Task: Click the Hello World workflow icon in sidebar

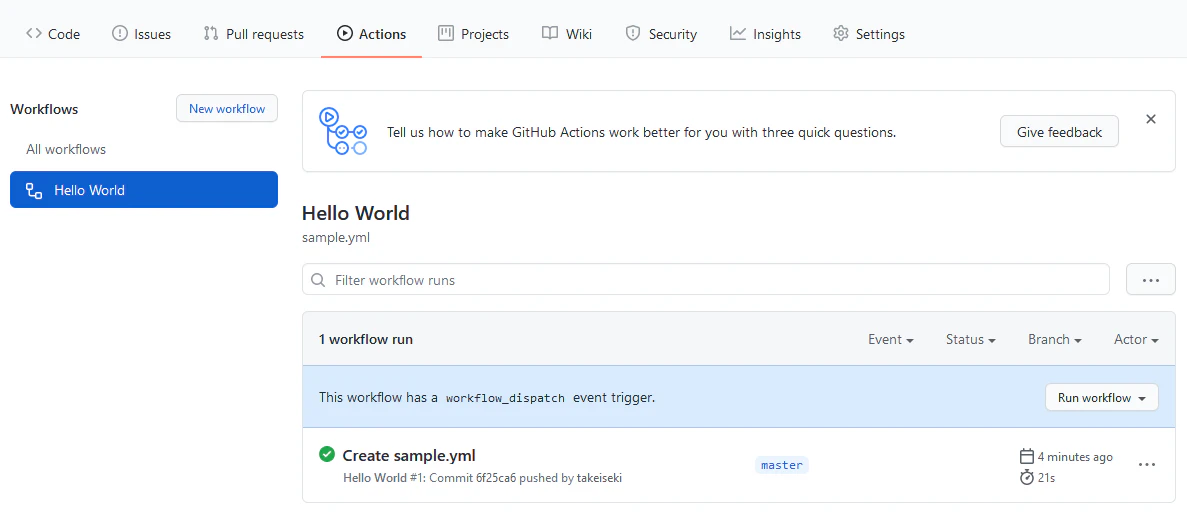Action: [x=34, y=190]
